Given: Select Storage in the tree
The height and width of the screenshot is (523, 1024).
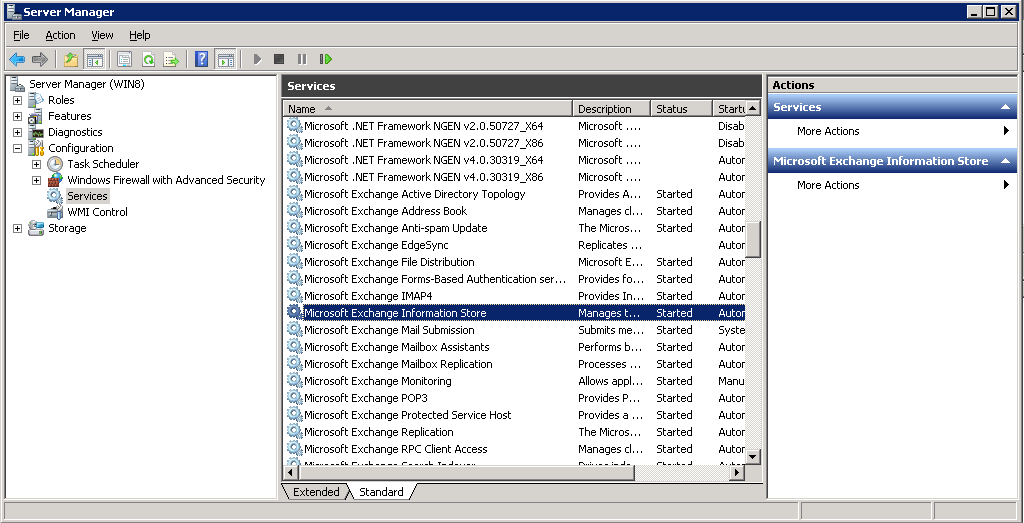Looking at the screenshot, I should click(x=67, y=228).
